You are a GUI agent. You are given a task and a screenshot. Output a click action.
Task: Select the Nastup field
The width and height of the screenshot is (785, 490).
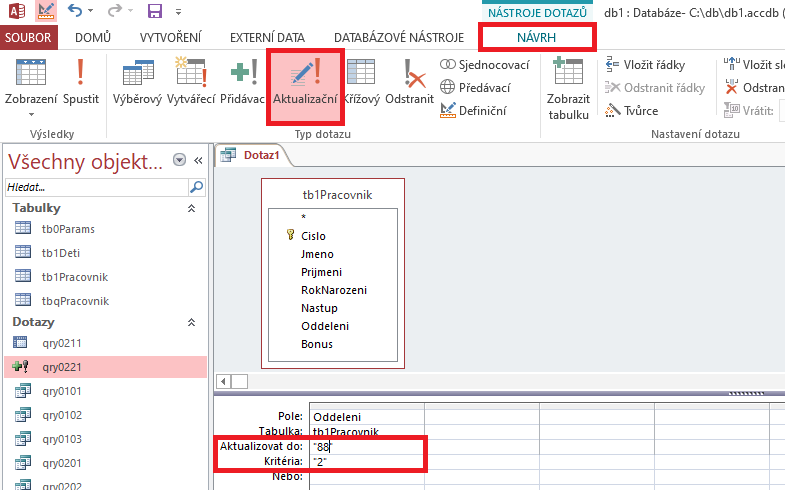pos(319,308)
